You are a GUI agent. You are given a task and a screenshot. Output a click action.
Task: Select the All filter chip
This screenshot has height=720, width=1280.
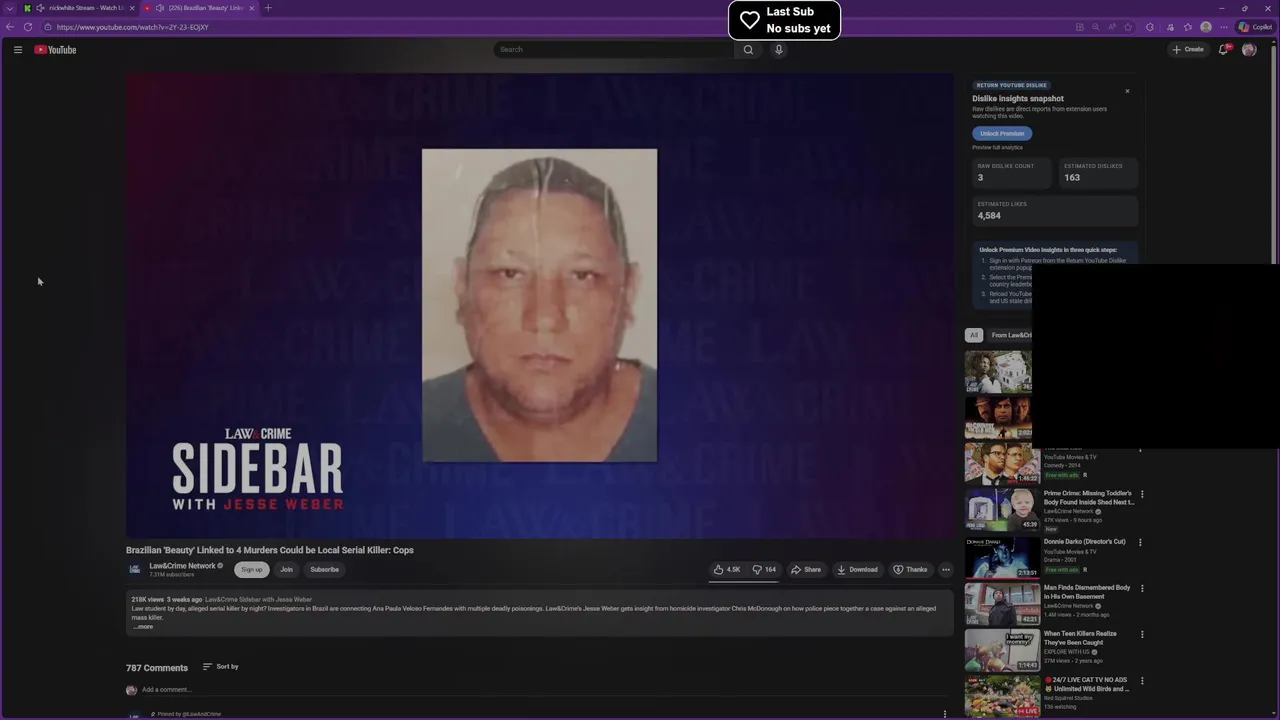pyautogui.click(x=974, y=335)
